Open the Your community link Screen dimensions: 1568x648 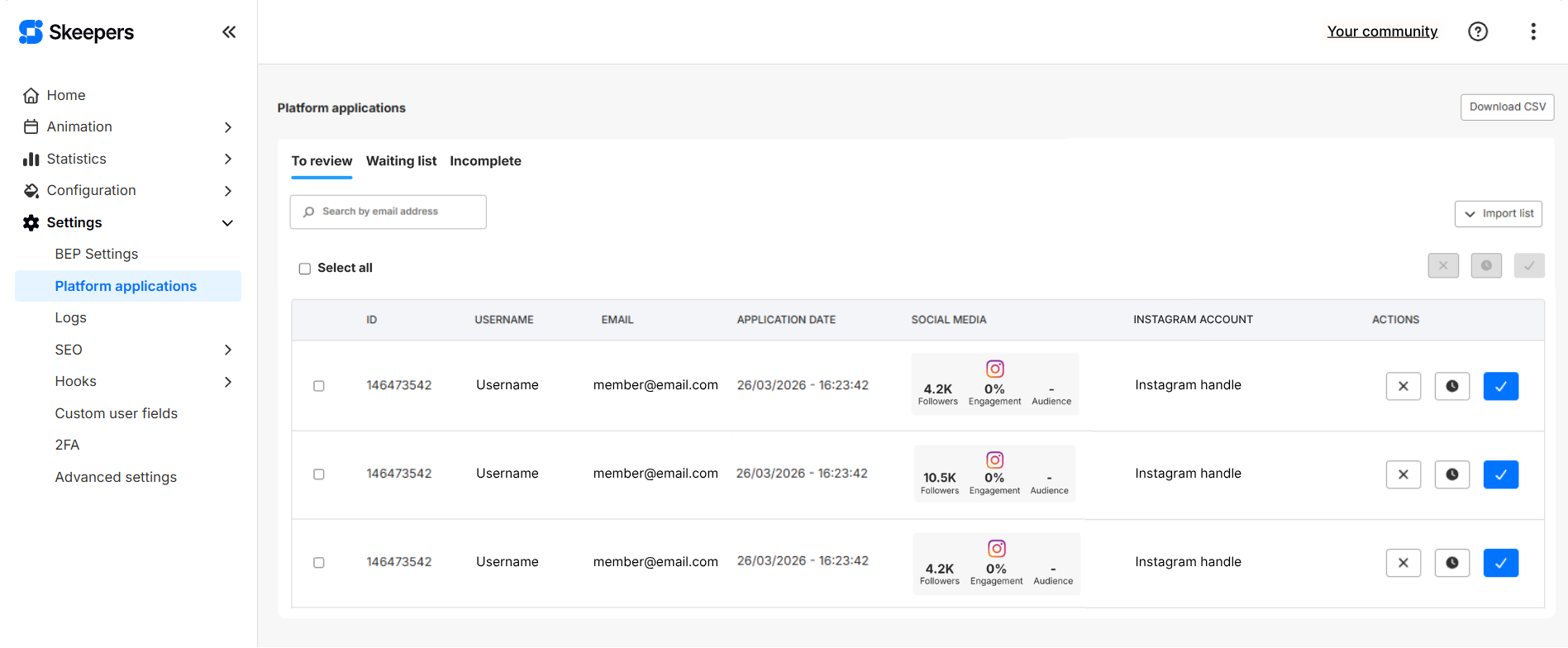click(1382, 31)
